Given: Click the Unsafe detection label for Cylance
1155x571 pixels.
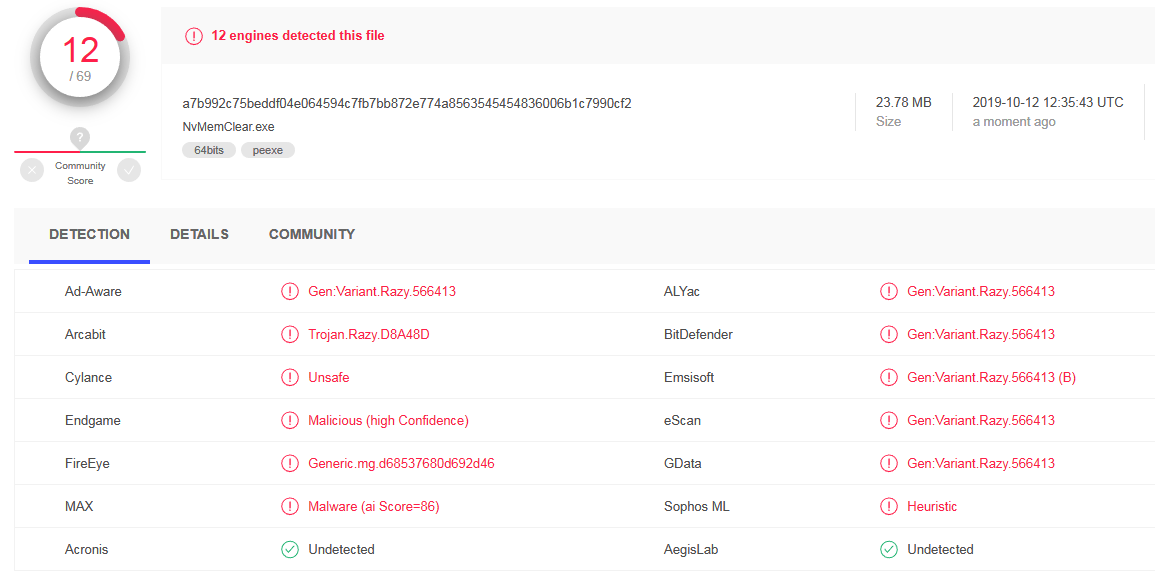Looking at the screenshot, I should [x=329, y=377].
